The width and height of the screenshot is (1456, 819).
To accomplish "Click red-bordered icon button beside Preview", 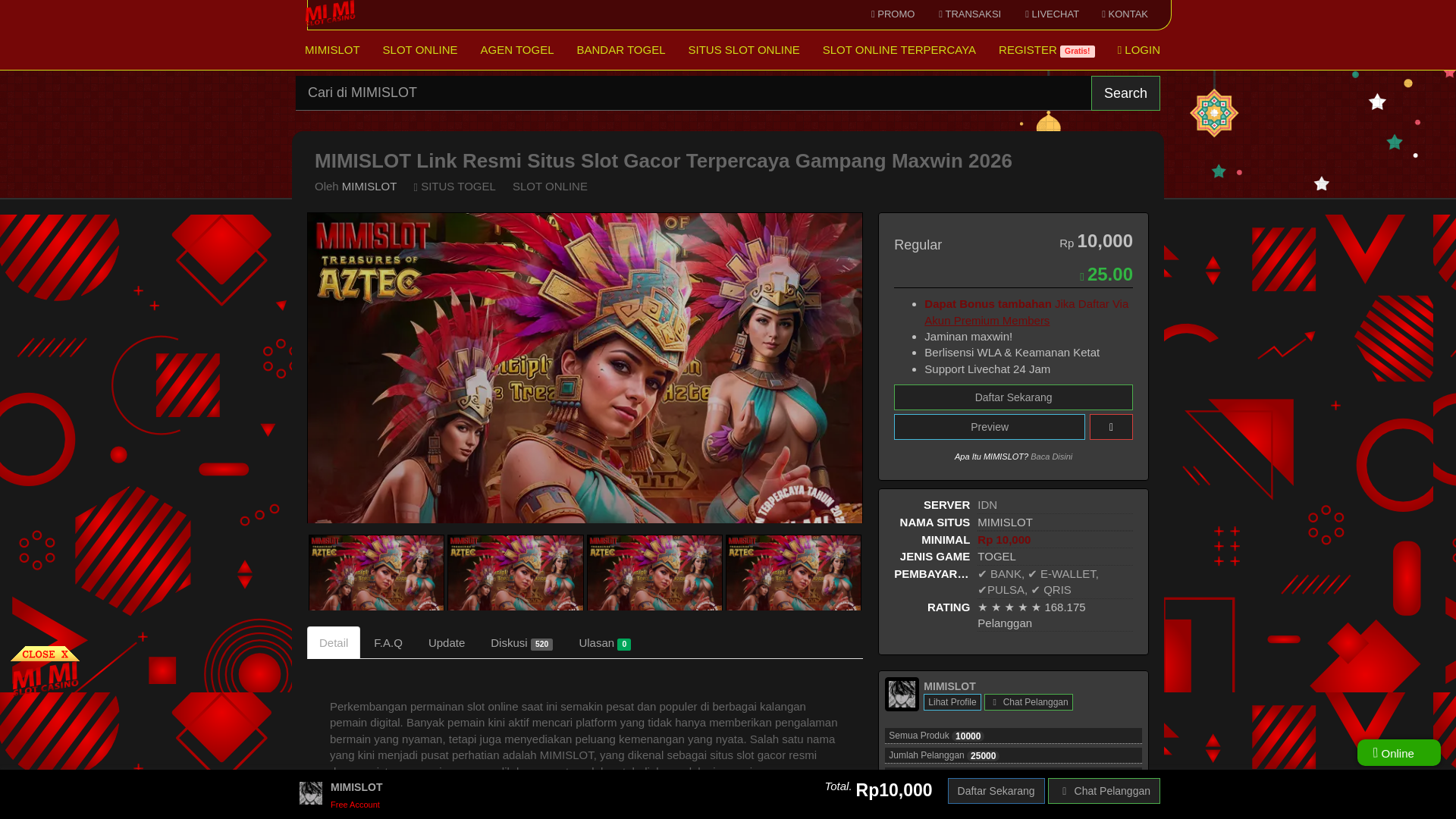I will click(1111, 427).
